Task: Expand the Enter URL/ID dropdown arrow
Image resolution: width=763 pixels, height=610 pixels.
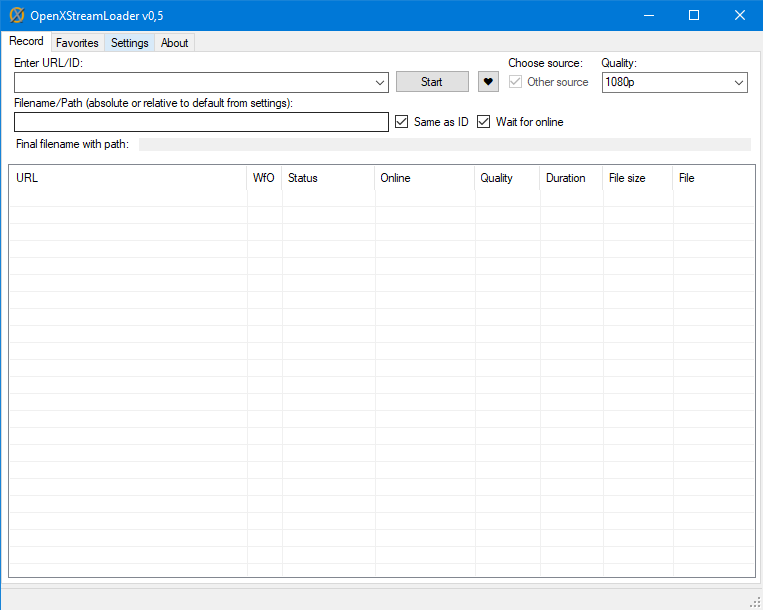Action: tap(380, 83)
